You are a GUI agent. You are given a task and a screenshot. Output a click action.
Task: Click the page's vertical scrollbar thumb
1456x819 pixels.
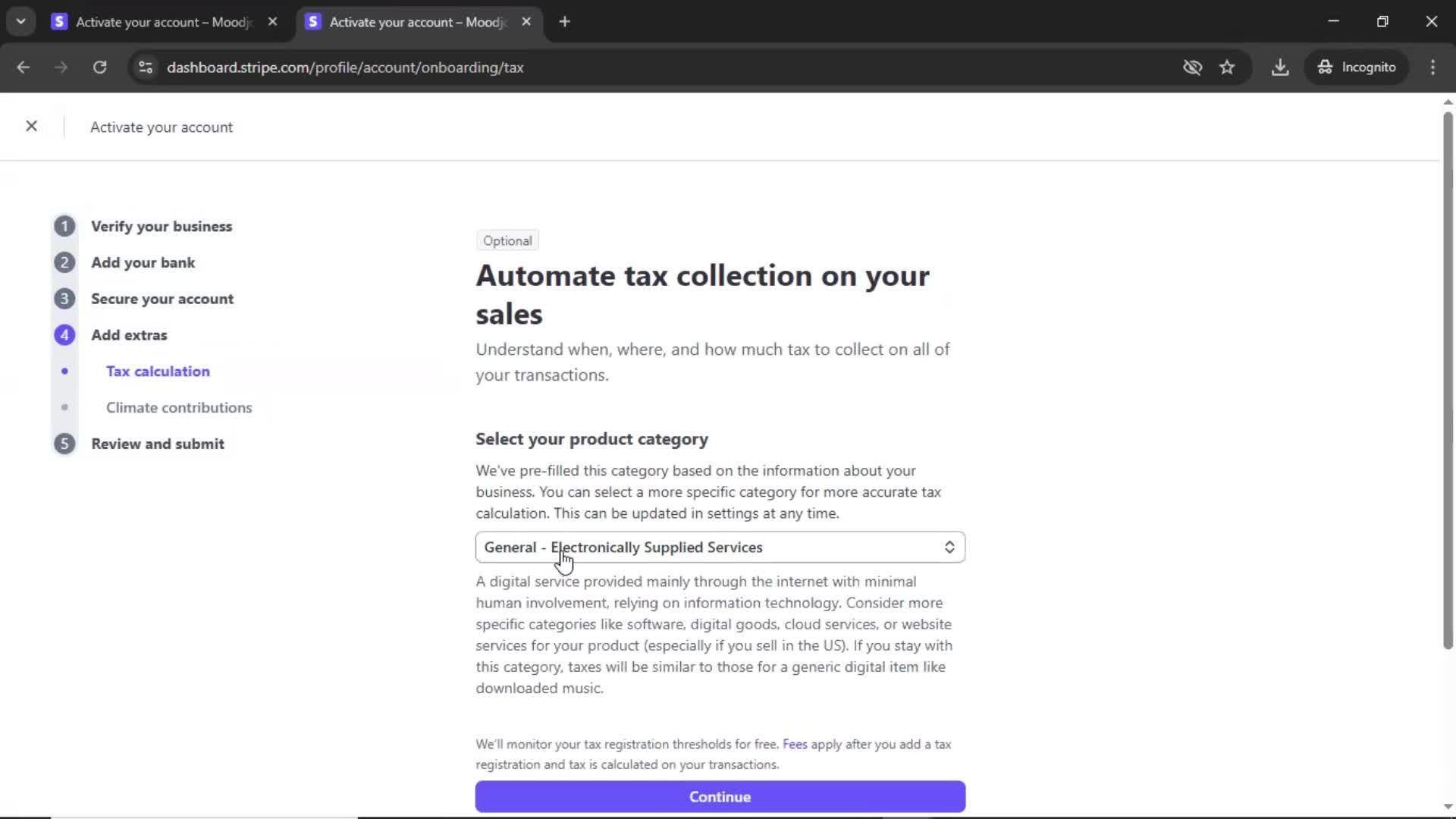tap(1447, 379)
